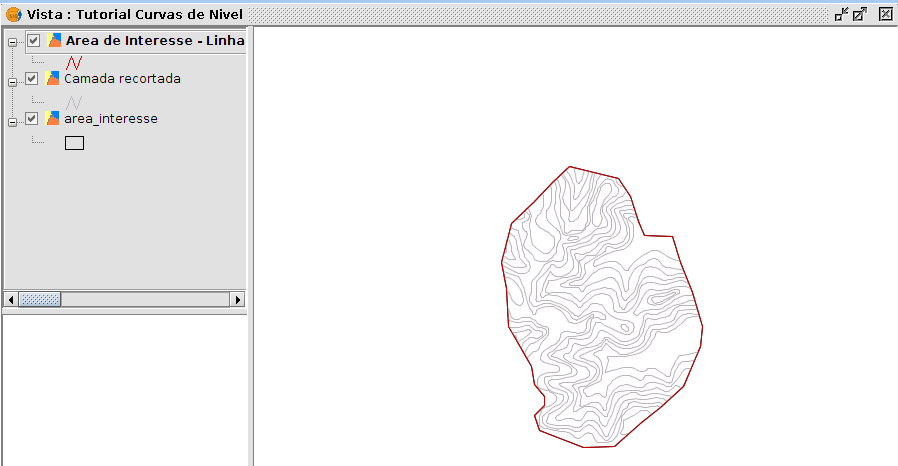Restore the view window using the iconify button

coord(841,14)
